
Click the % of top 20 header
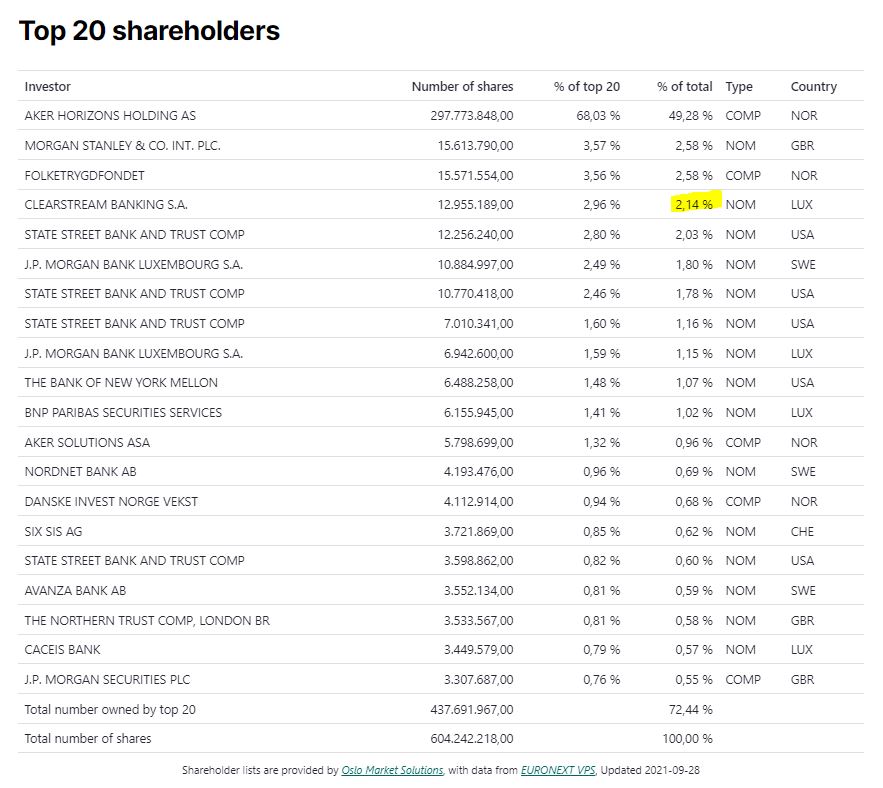(x=586, y=87)
